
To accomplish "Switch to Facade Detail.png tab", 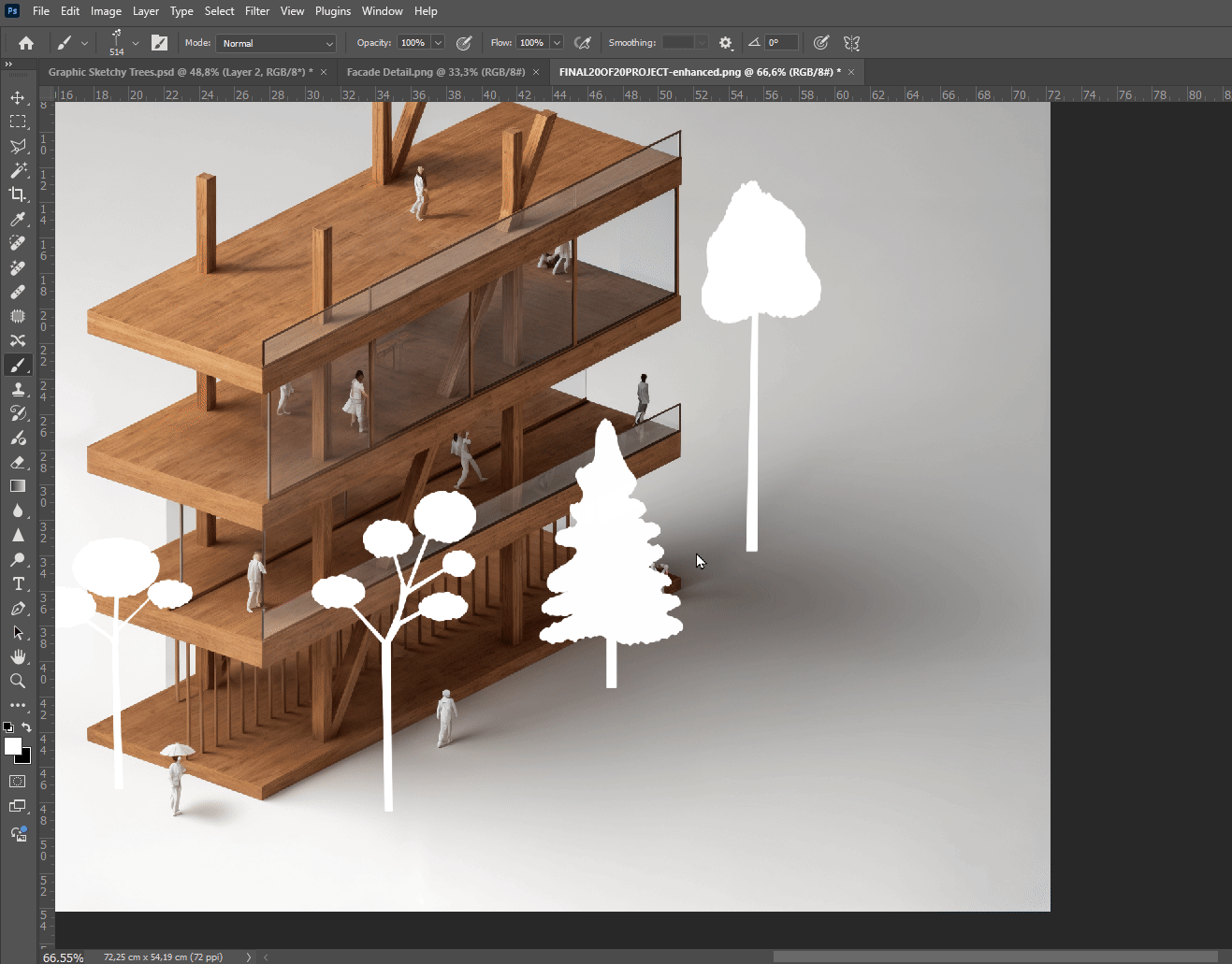I will coord(436,72).
